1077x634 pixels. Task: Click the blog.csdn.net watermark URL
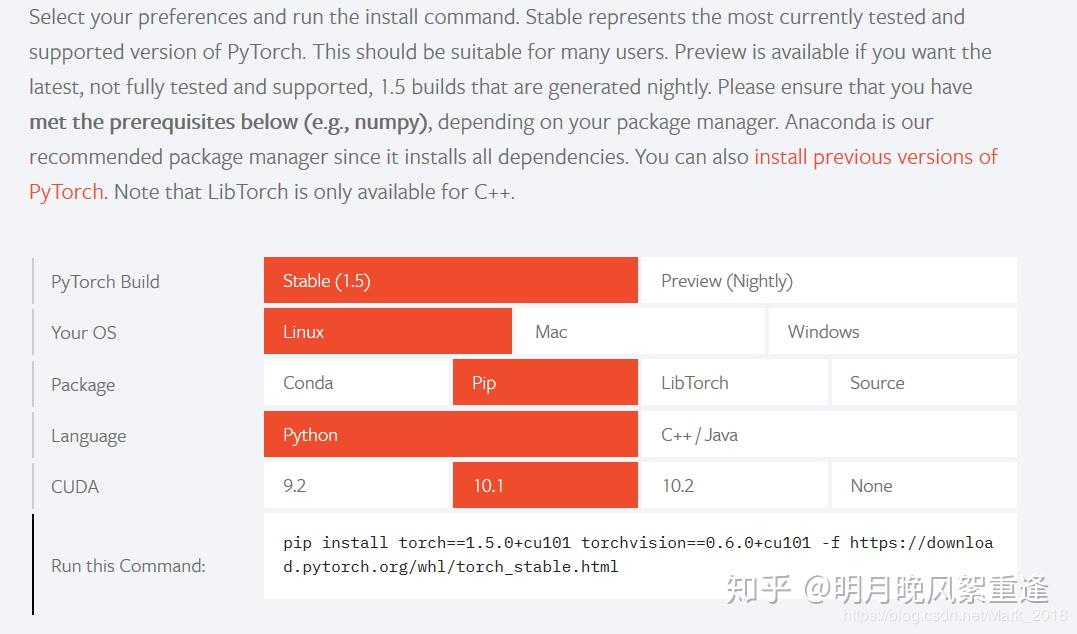pos(955,615)
